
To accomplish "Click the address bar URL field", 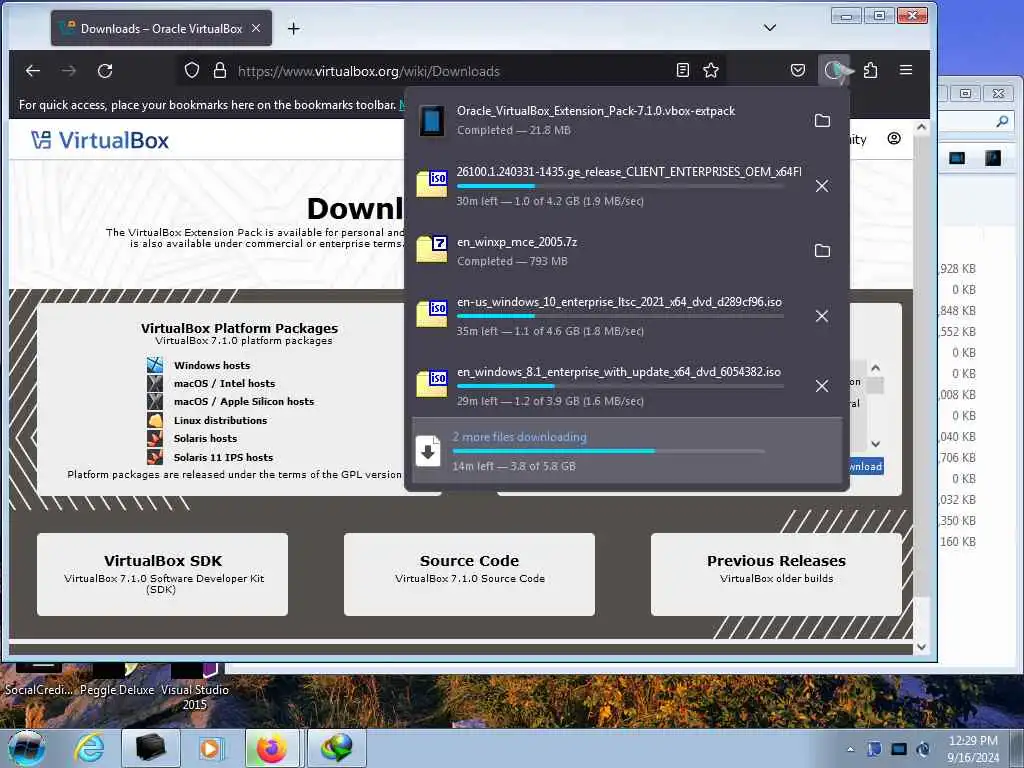I will pyautogui.click(x=451, y=71).
